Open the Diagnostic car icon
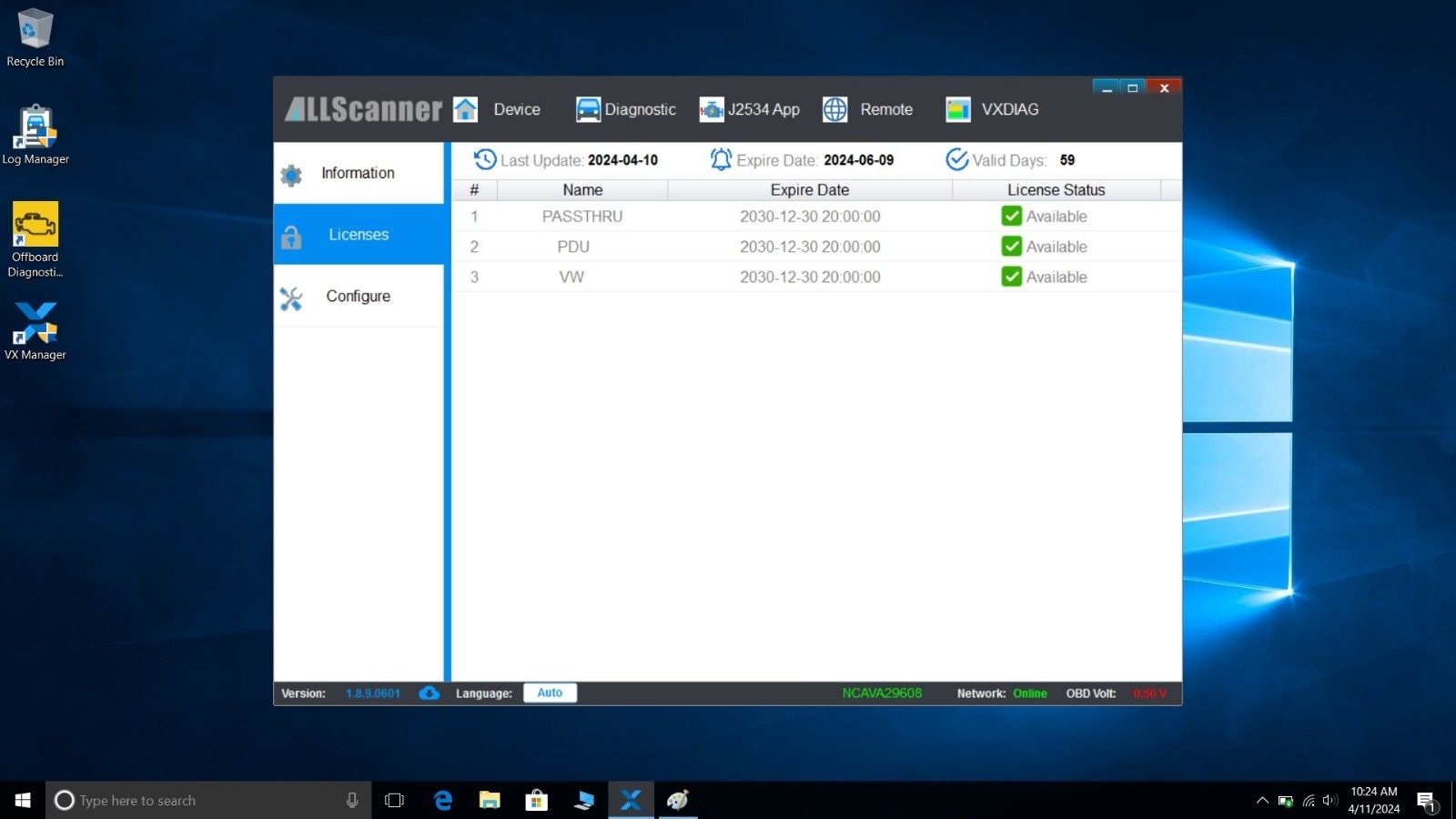1456x819 pixels. click(588, 109)
